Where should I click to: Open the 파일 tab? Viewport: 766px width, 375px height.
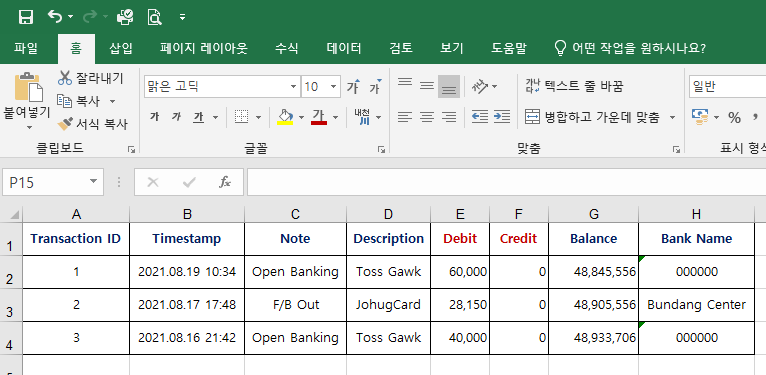click(25, 48)
